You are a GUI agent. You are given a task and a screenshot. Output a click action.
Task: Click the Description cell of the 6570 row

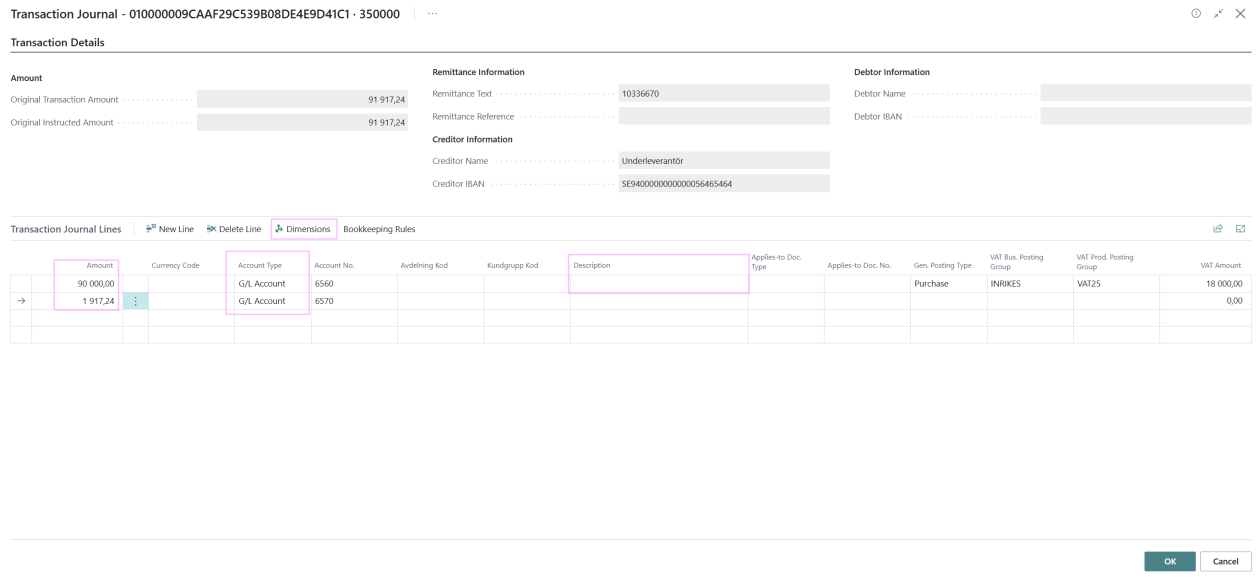pyautogui.click(x=659, y=301)
